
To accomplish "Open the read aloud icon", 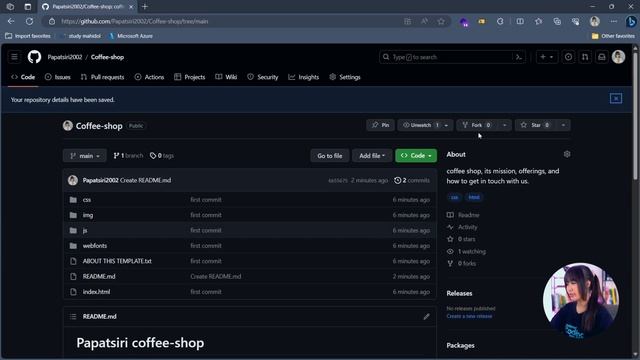I will (x=424, y=21).
